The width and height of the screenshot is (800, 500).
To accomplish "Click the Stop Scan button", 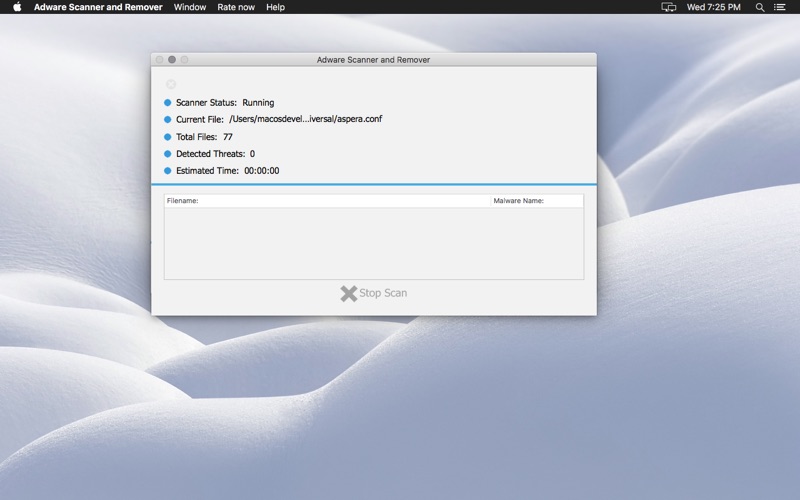I will [x=374, y=293].
